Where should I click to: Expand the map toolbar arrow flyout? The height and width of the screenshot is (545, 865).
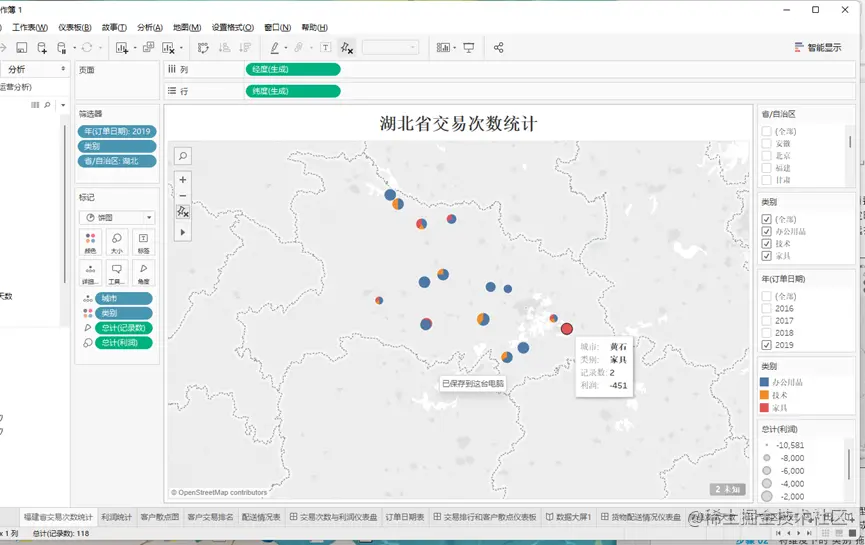[183, 232]
